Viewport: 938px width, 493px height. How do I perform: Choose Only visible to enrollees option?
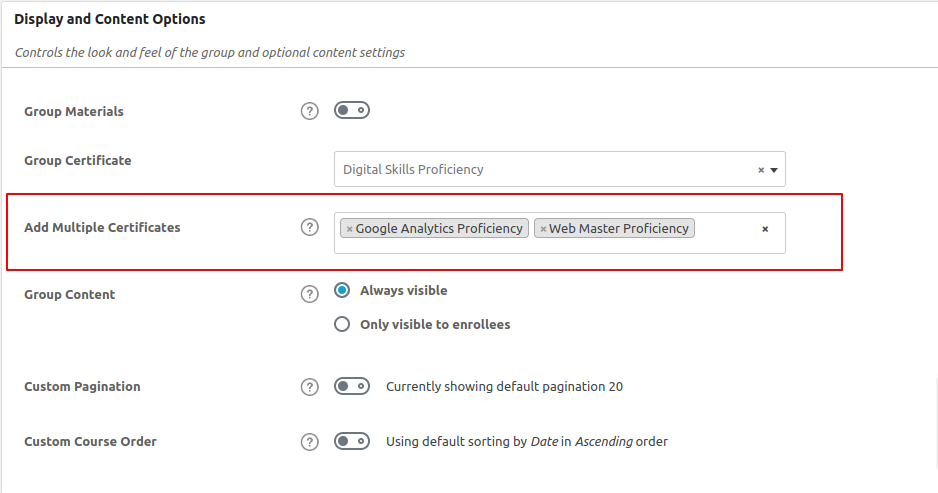point(342,324)
